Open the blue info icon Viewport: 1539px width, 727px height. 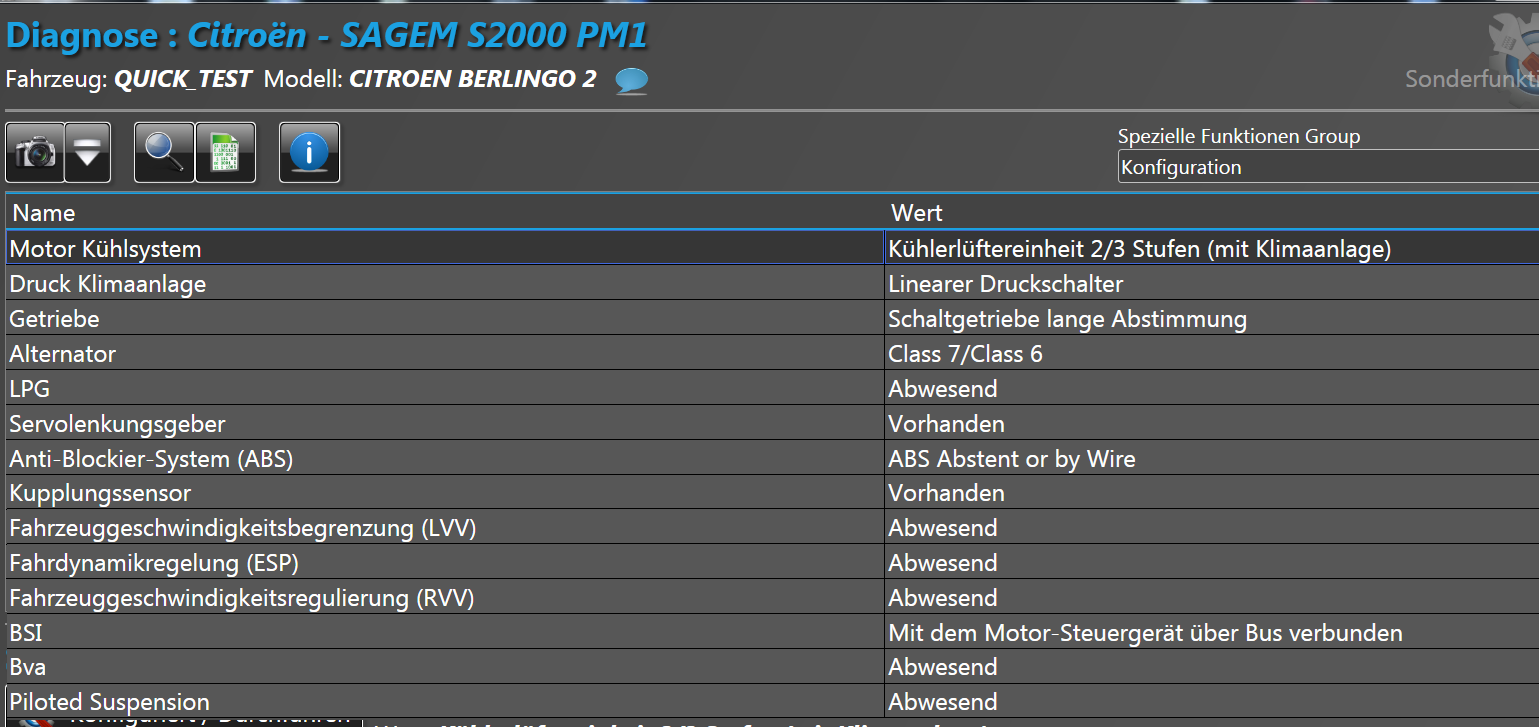point(309,153)
